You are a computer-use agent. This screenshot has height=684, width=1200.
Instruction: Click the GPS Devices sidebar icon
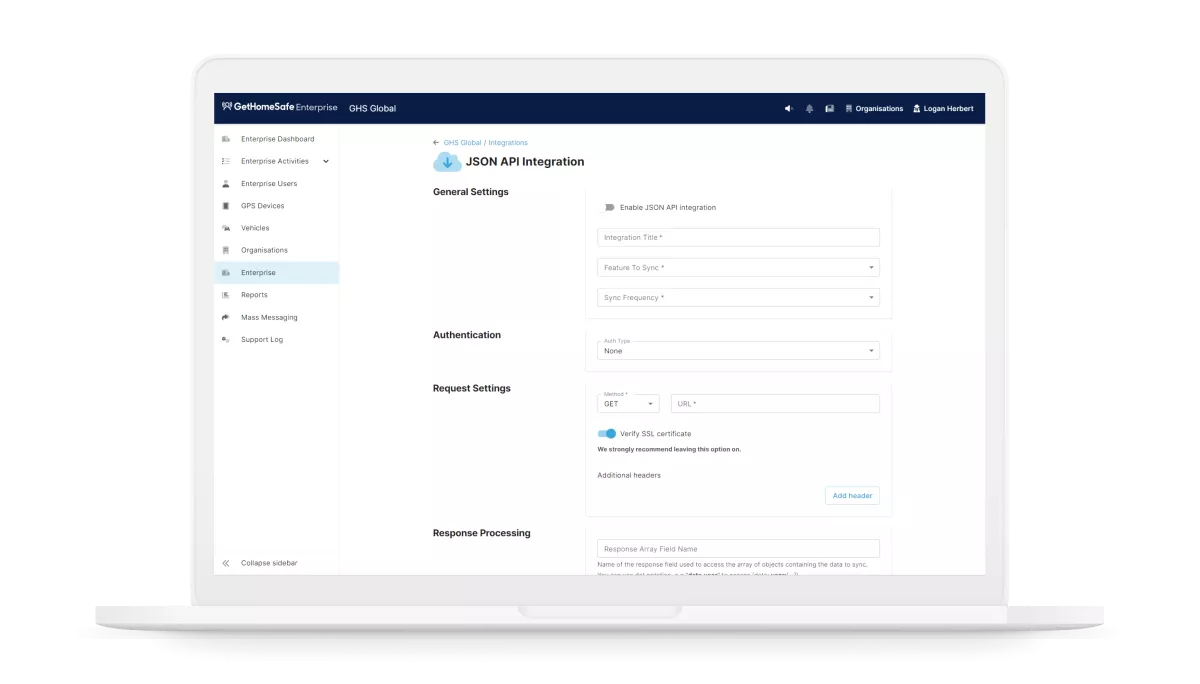click(x=226, y=206)
